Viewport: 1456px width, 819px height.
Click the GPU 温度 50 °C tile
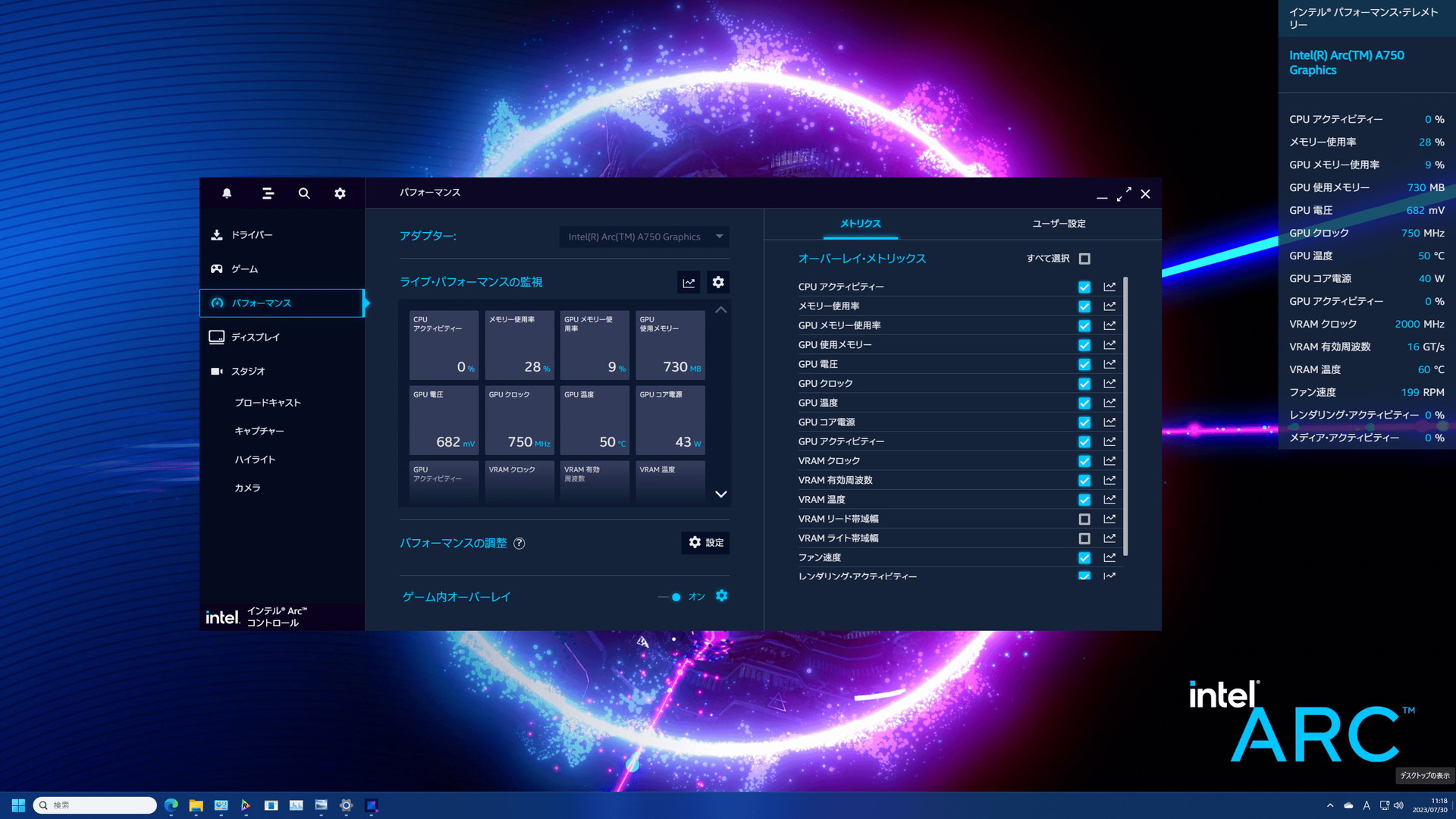(595, 420)
